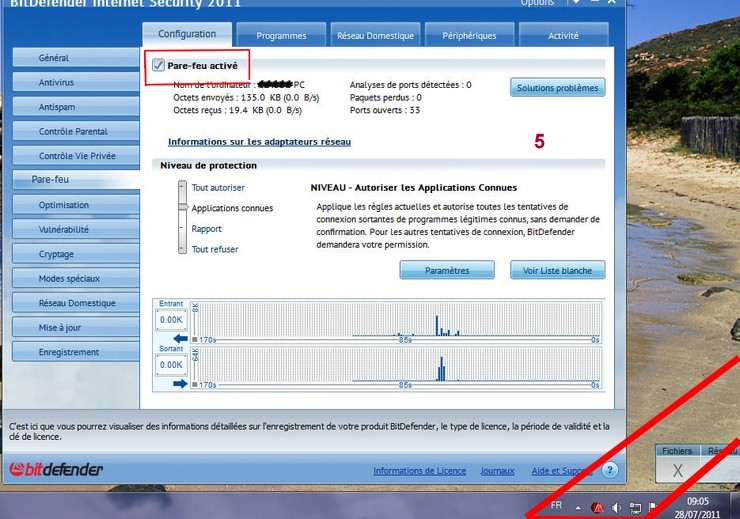The width and height of the screenshot is (740, 519).
Task: Click the Solutions problèmes button
Action: click(557, 88)
